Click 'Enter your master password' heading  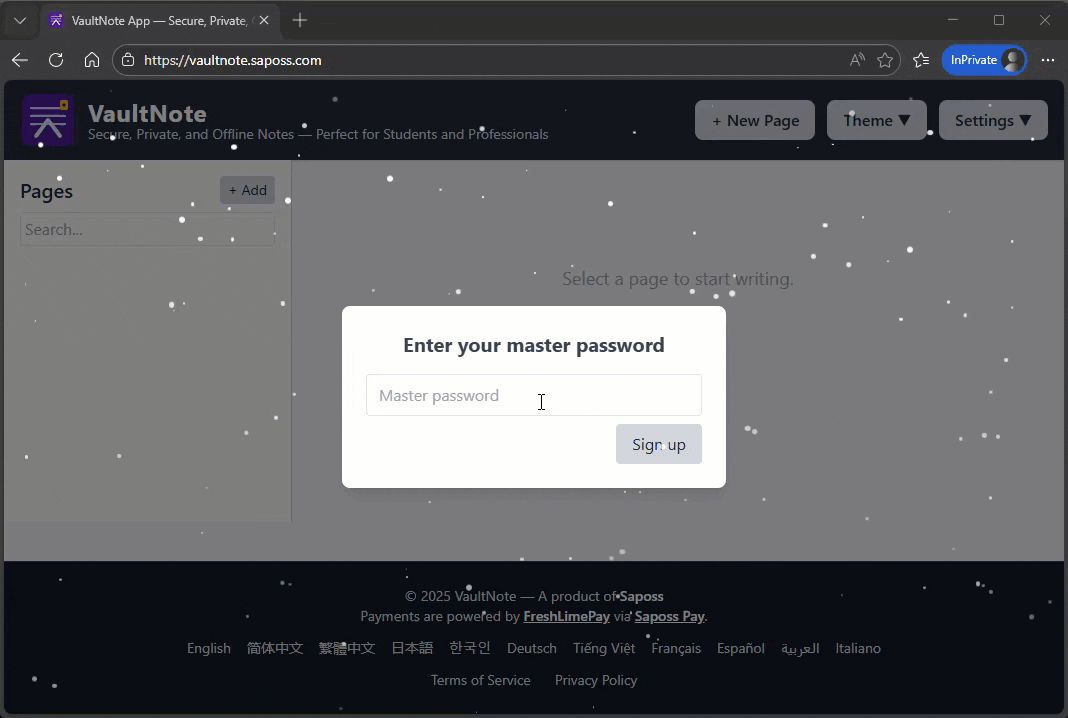point(534,345)
